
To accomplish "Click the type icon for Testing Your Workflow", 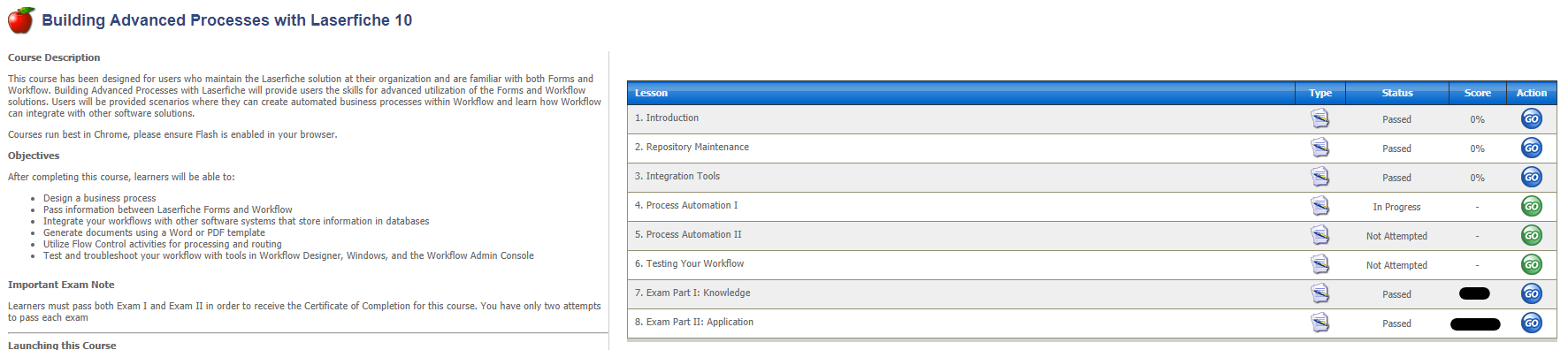I will click(x=1319, y=264).
